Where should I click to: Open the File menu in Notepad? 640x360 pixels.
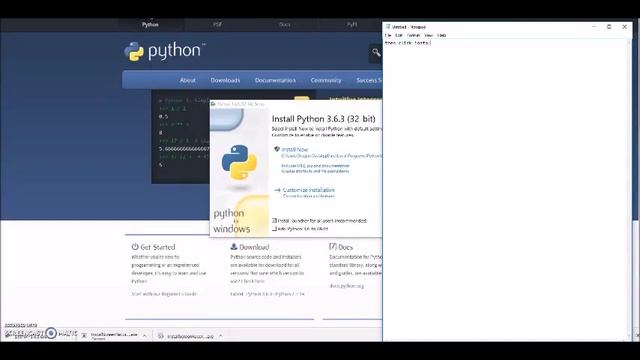(388, 36)
